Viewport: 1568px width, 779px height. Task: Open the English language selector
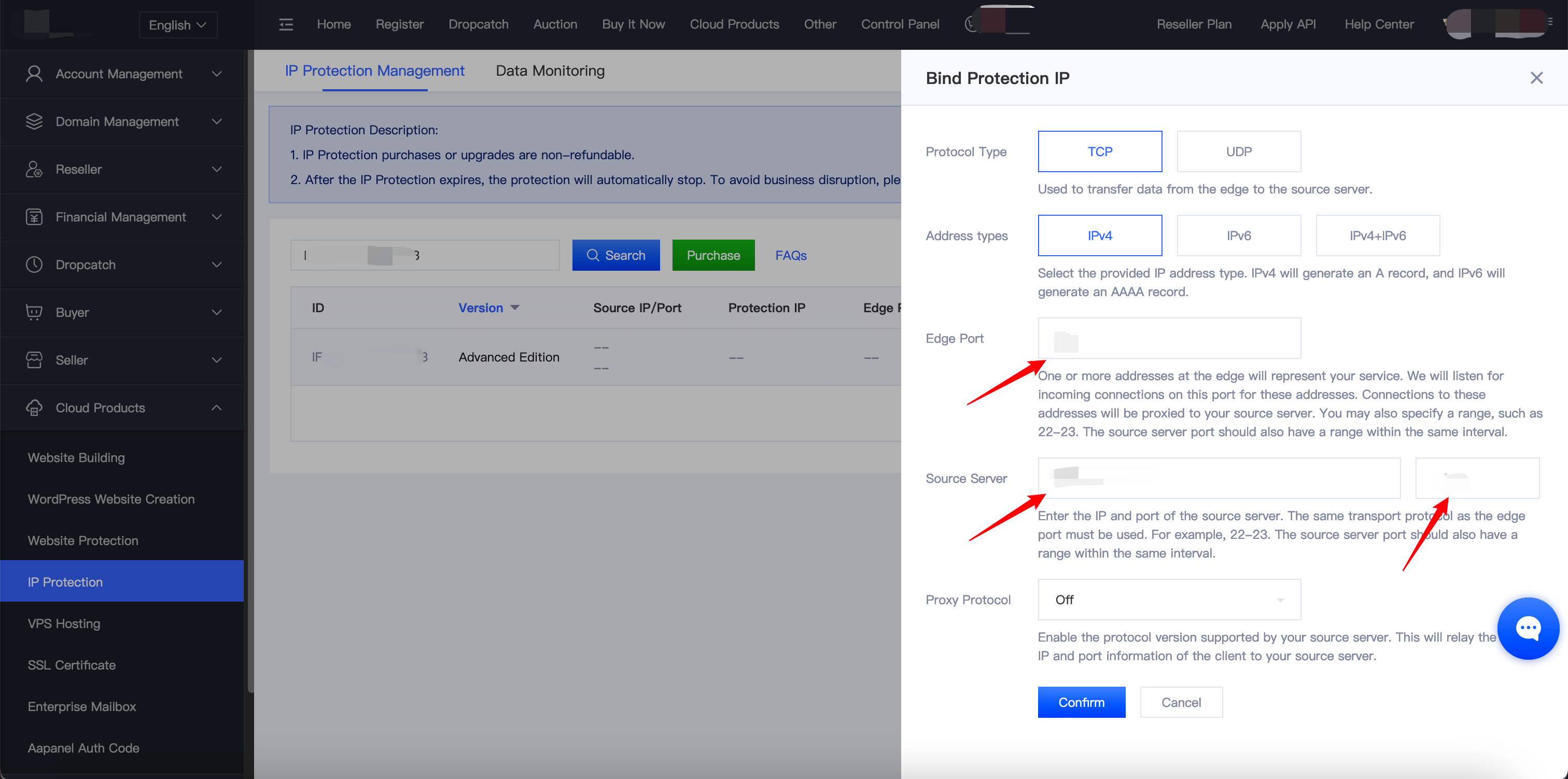[x=177, y=25]
